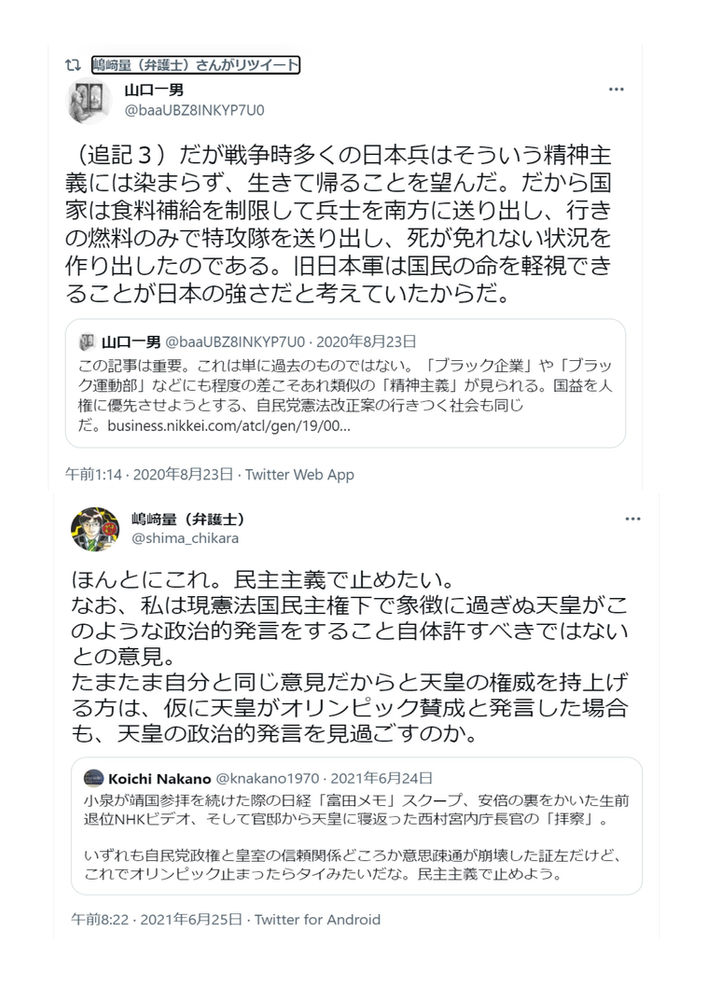The height and width of the screenshot is (1000, 707).
Task: Click Koichi Nakano's small avatar icon
Action: pyautogui.click(x=93, y=777)
